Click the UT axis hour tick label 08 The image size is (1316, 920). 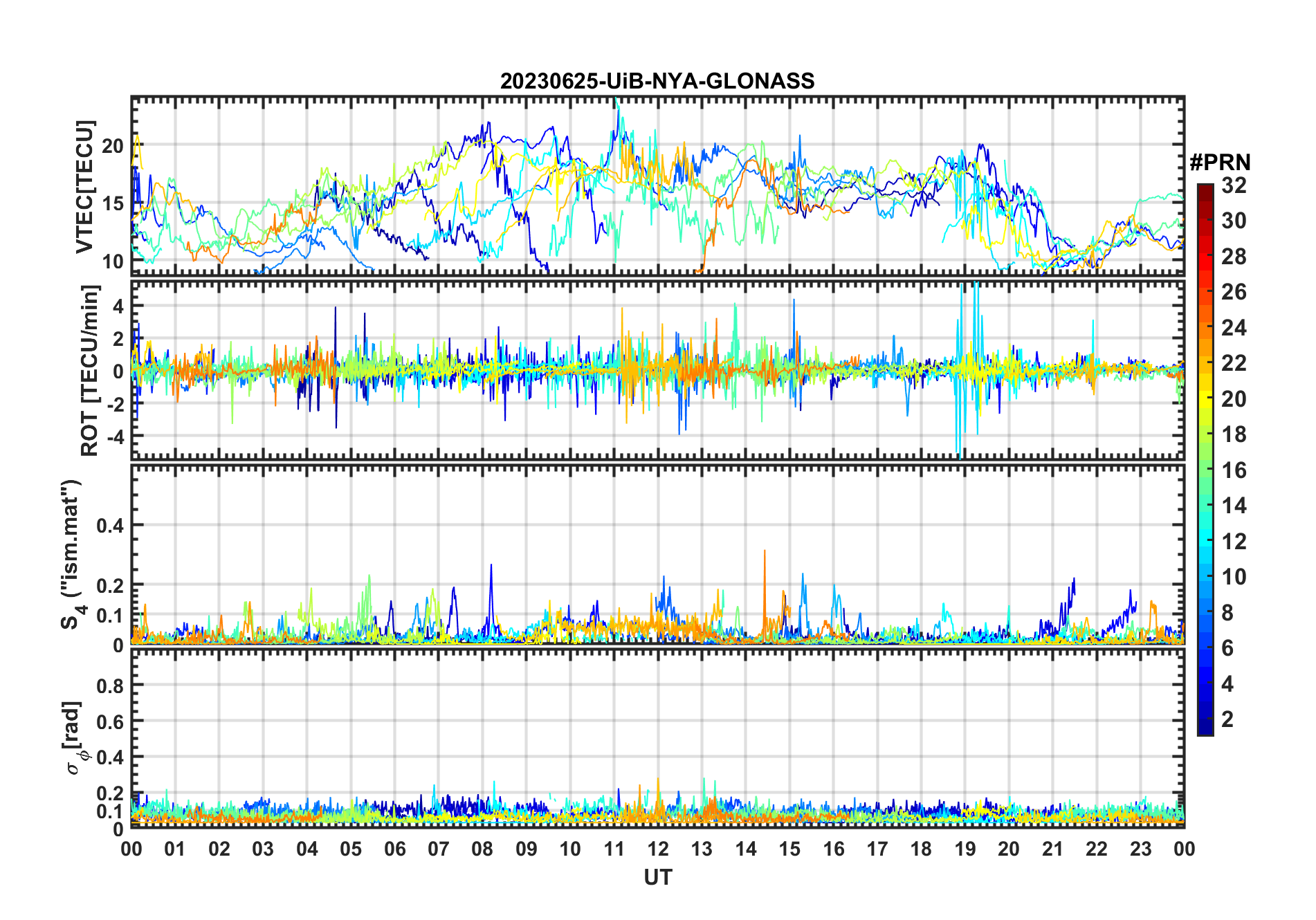click(482, 849)
